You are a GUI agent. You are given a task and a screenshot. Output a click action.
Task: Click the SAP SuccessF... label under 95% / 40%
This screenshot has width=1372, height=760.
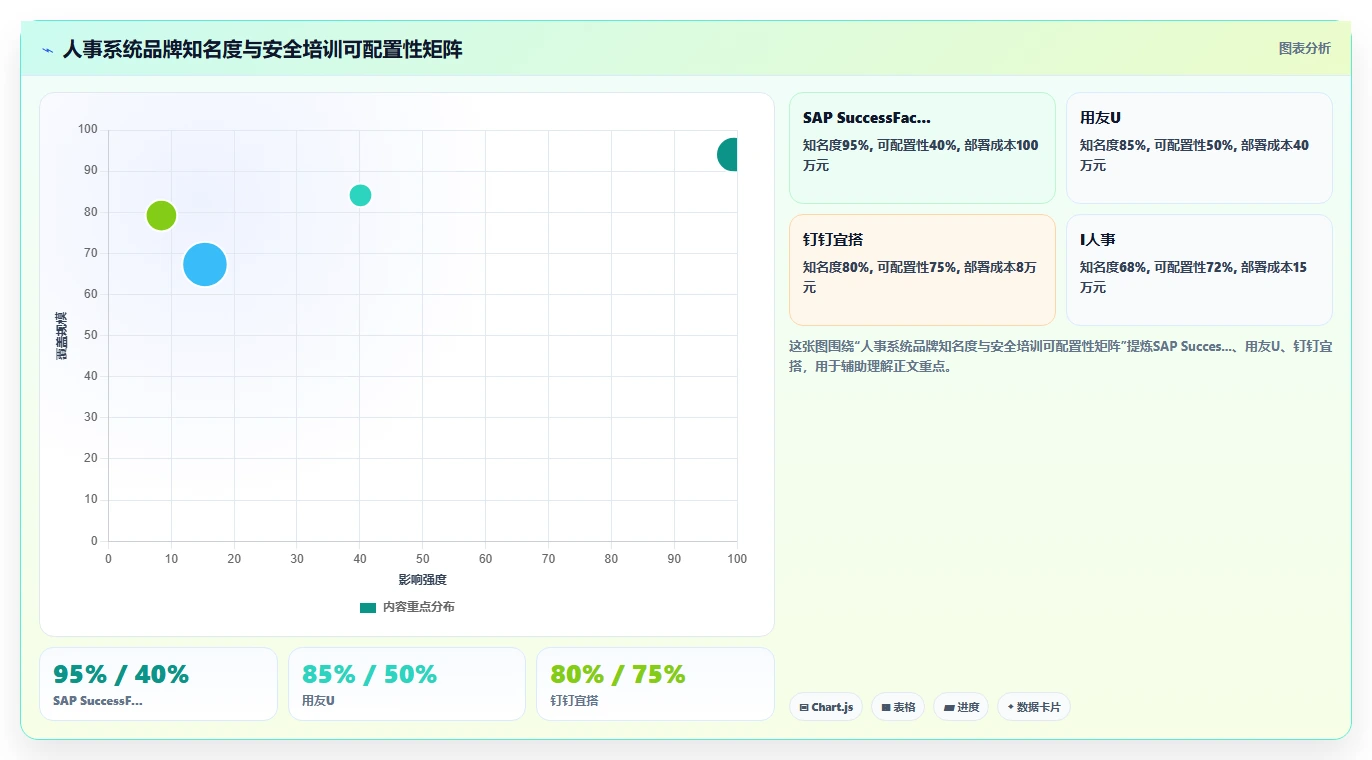[98, 701]
